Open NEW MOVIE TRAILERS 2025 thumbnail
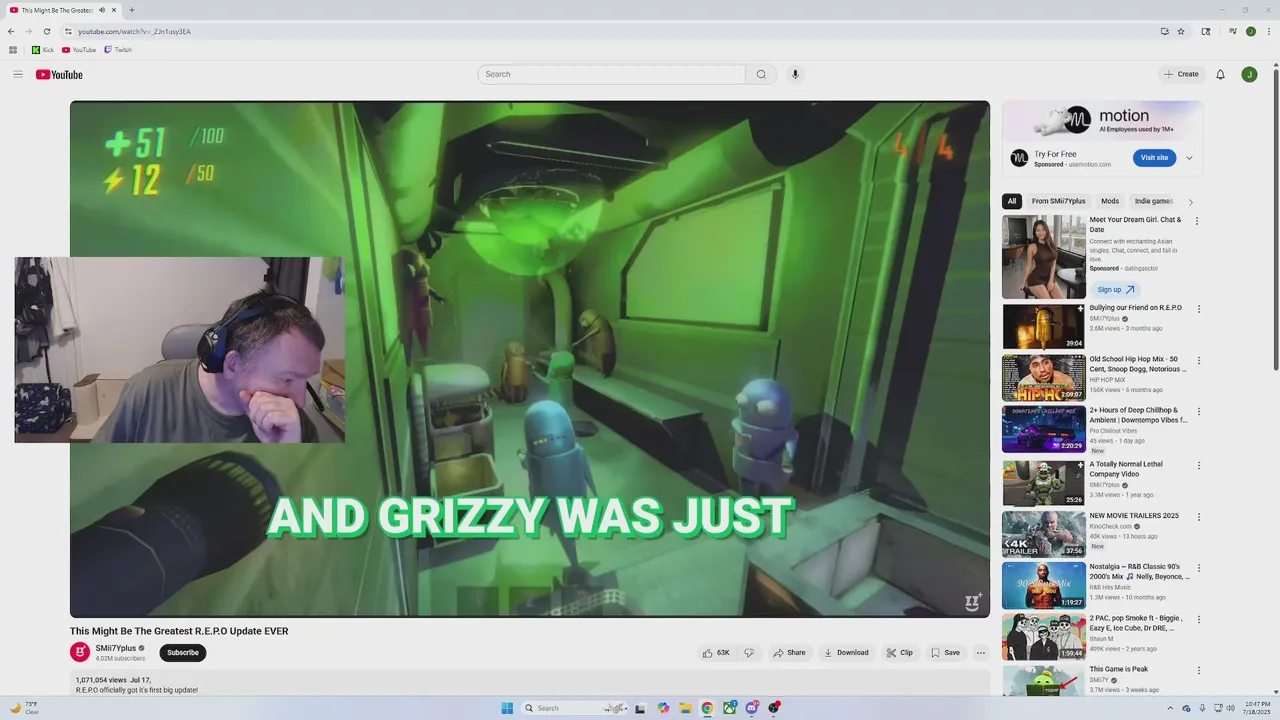1280x720 pixels. [x=1044, y=534]
